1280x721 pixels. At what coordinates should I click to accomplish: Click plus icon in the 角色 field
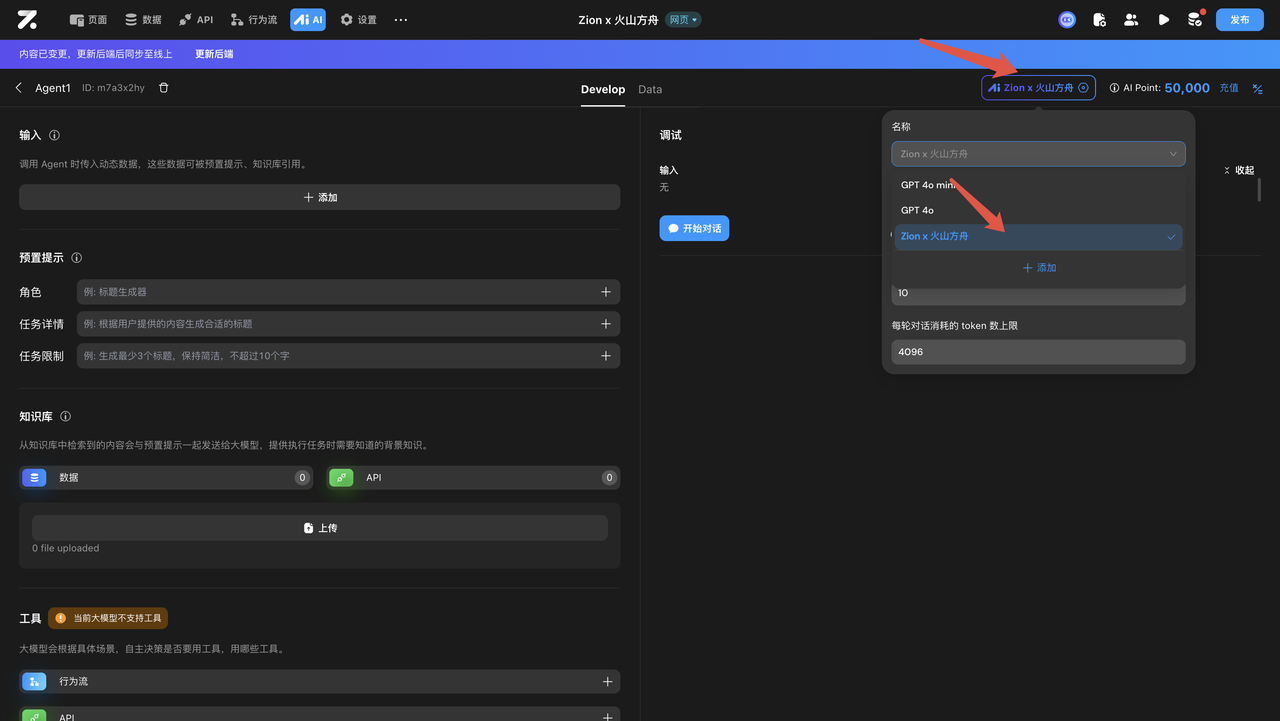click(x=606, y=292)
